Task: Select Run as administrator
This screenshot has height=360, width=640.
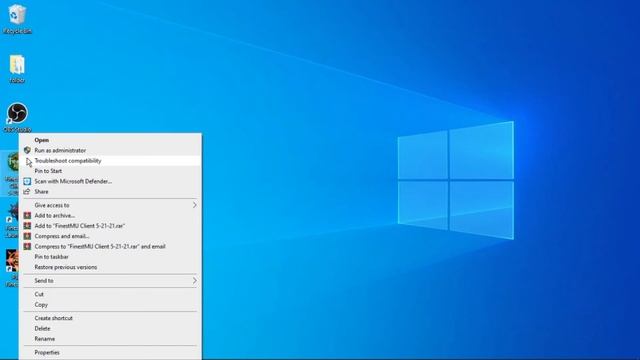Action: [110, 150]
